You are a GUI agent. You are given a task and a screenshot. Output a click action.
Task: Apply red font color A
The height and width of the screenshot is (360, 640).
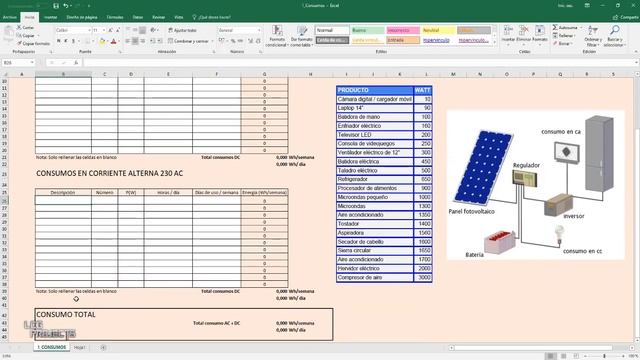pos(113,41)
